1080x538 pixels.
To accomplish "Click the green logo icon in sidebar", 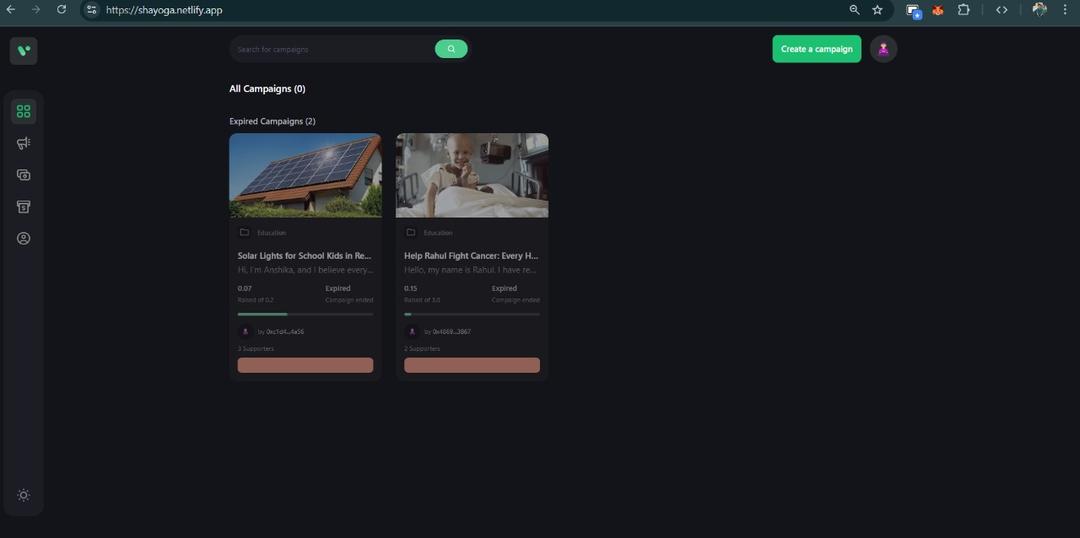I will [23, 51].
